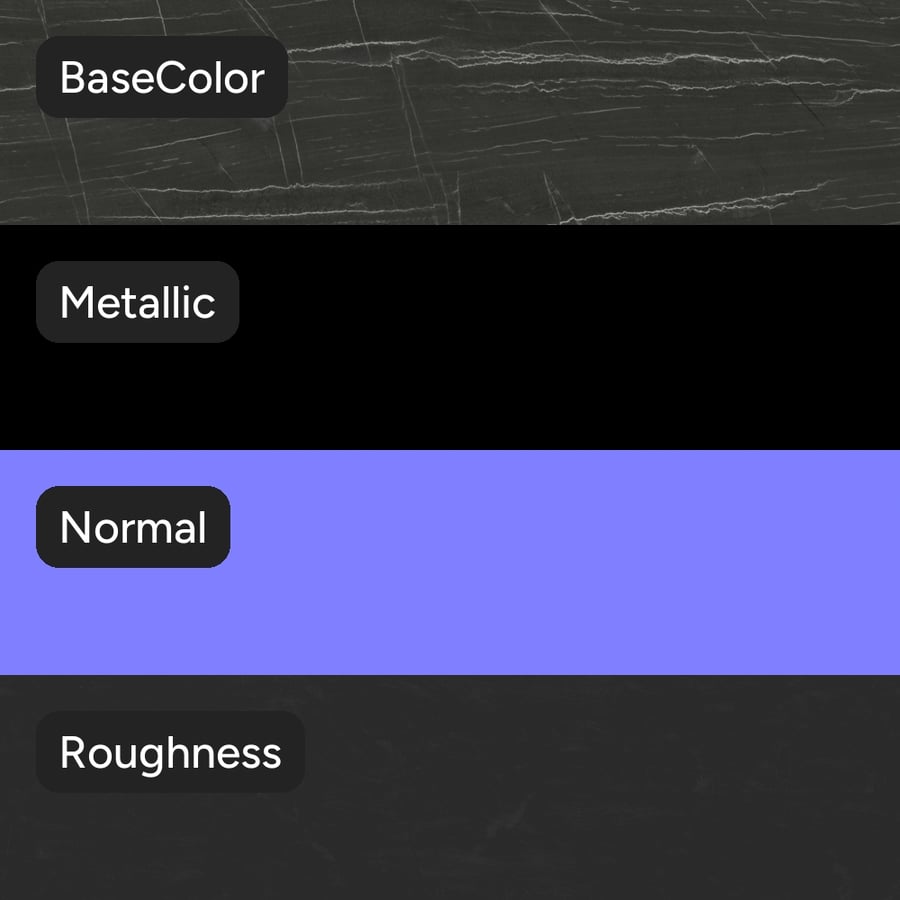
Task: Click the BaseColor label badge
Action: (162, 77)
